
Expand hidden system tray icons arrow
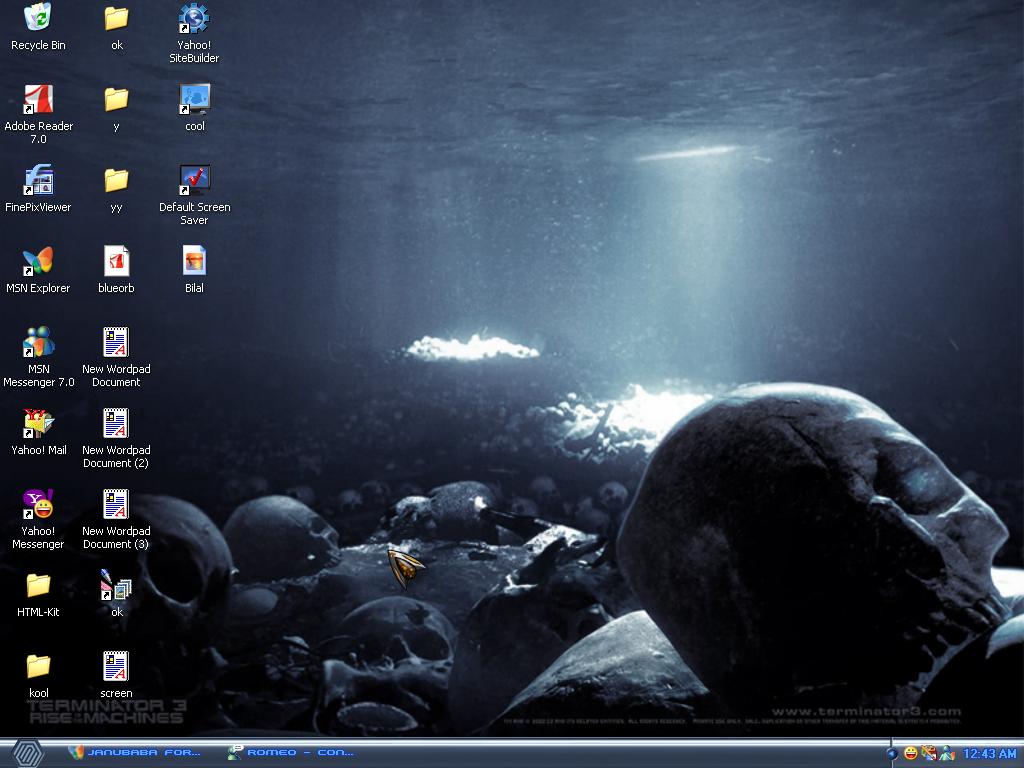pos(891,753)
